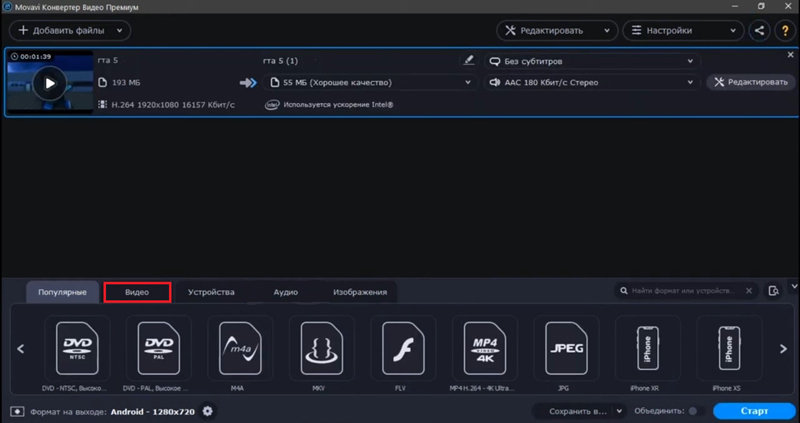Click the output name гта 5 (1)

point(280,61)
